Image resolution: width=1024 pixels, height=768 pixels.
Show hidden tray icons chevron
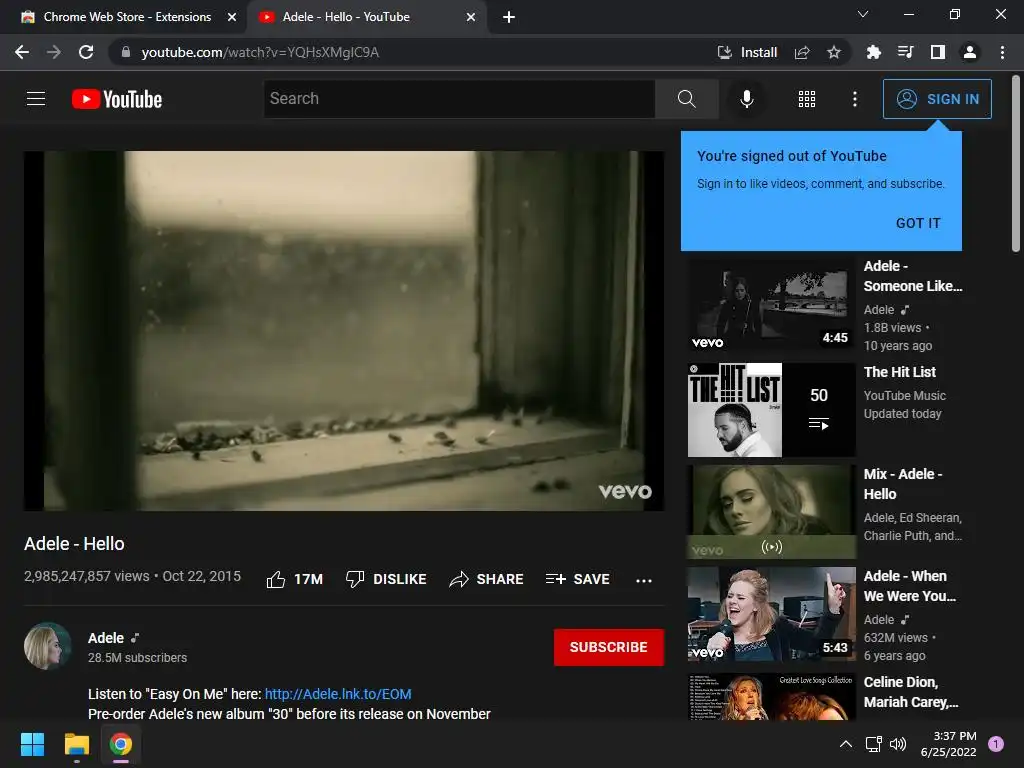click(845, 744)
